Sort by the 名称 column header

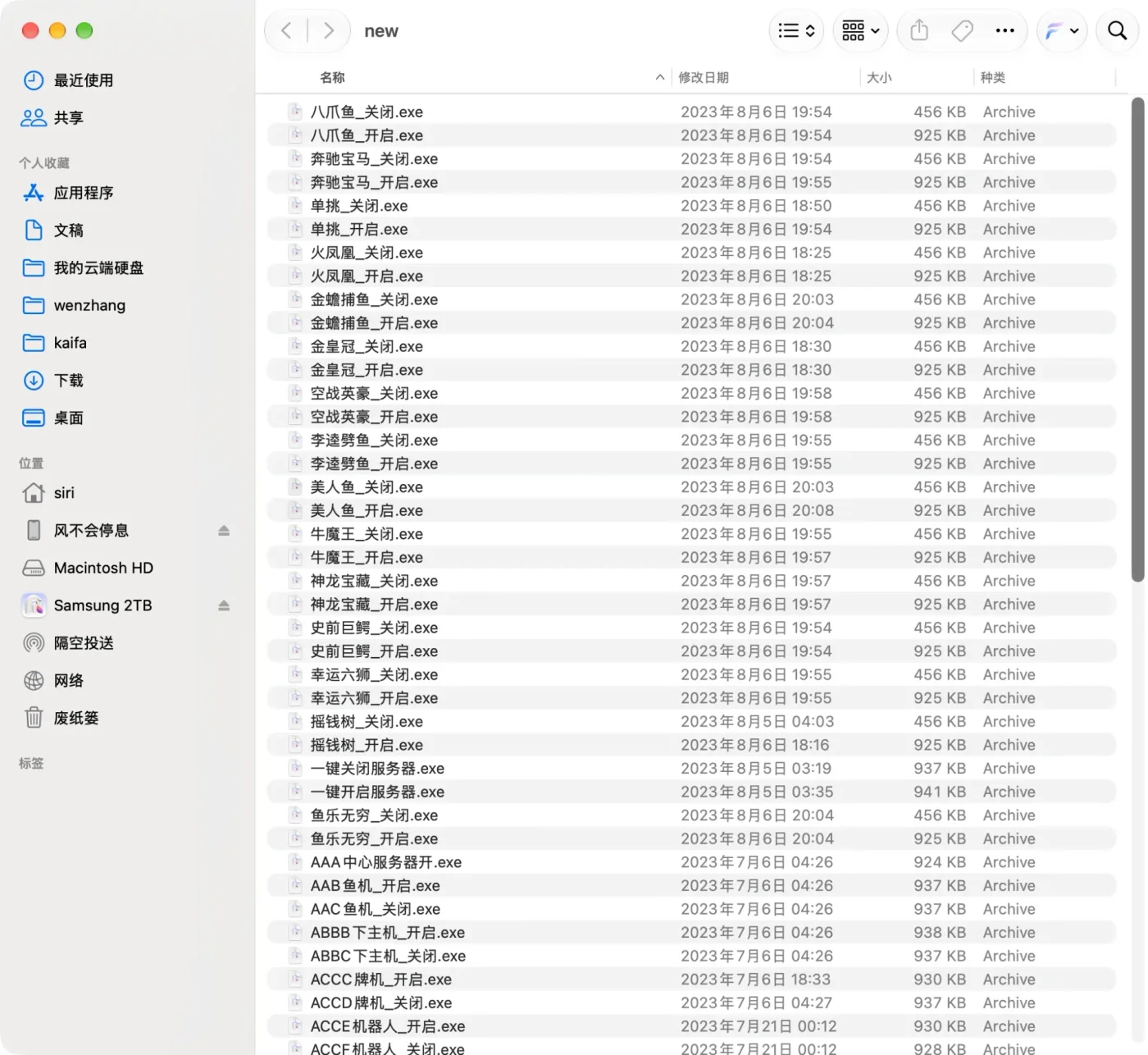[332, 77]
